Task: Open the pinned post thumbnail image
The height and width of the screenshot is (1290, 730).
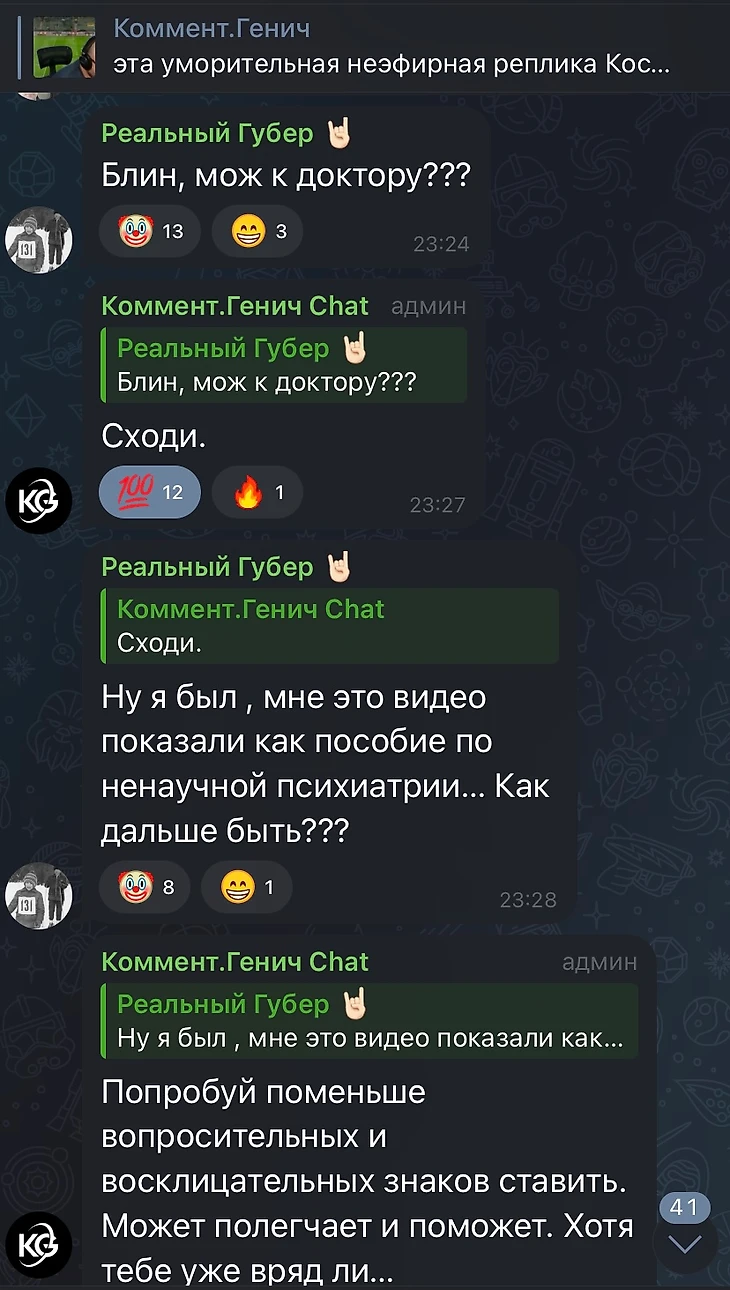Action: [65, 47]
